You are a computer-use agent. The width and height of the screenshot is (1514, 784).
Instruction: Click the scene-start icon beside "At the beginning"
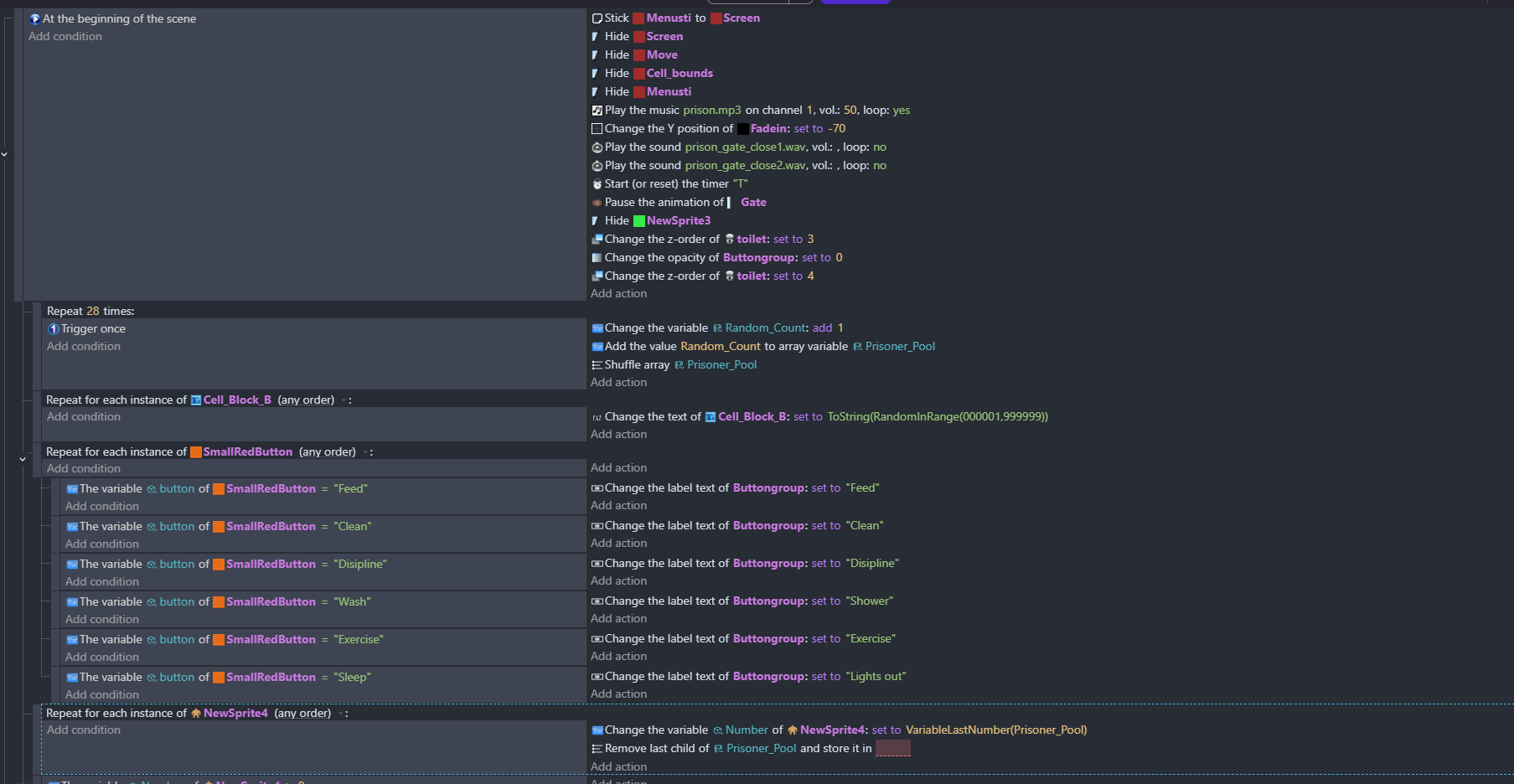[35, 19]
